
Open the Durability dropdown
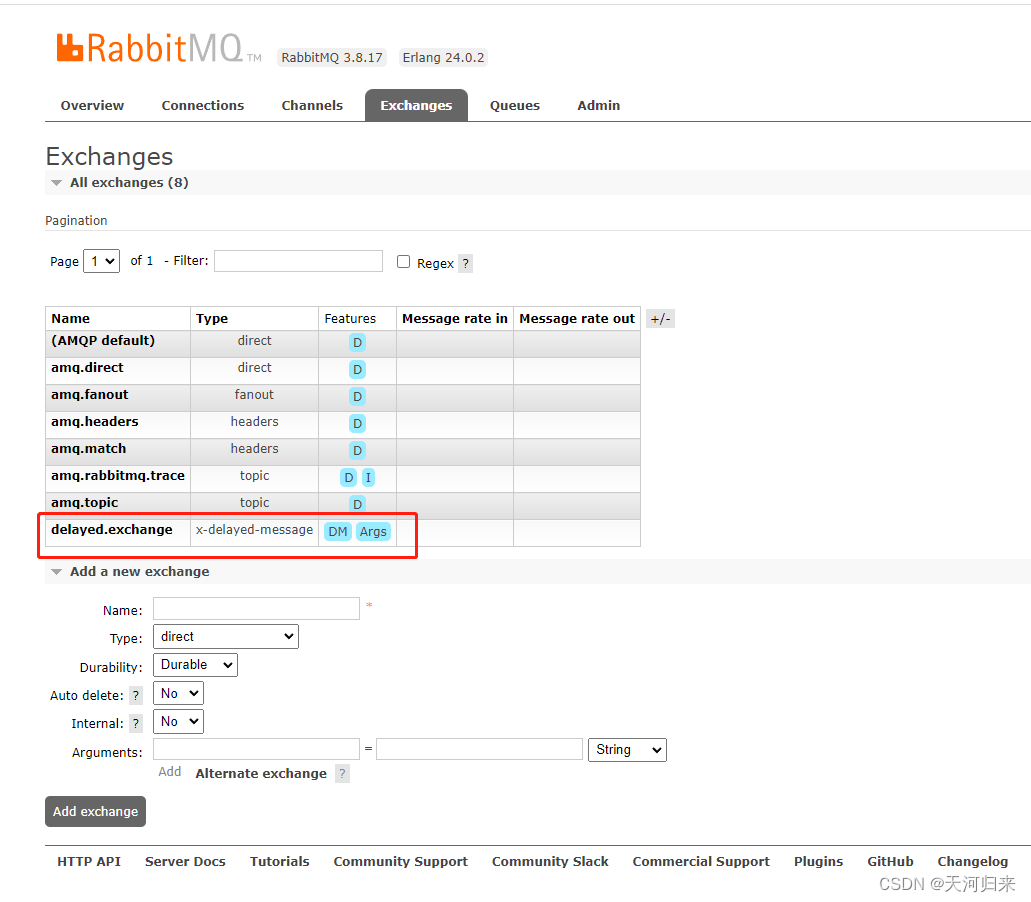195,665
